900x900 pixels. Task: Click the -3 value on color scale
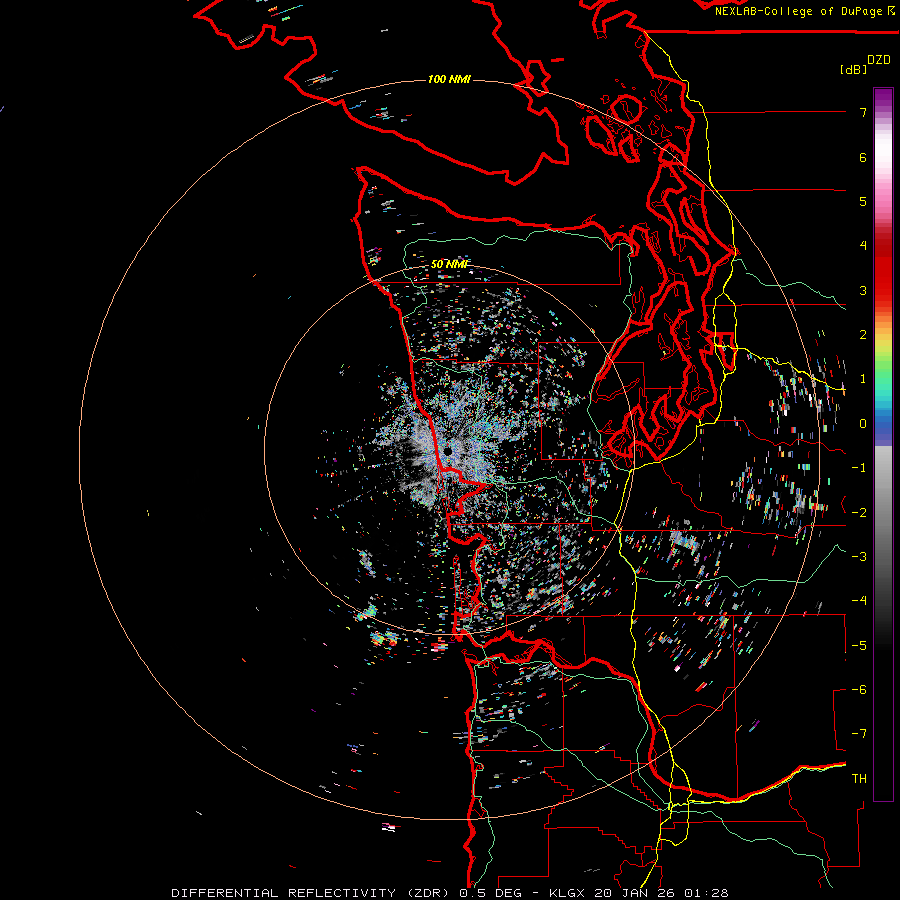click(859, 557)
